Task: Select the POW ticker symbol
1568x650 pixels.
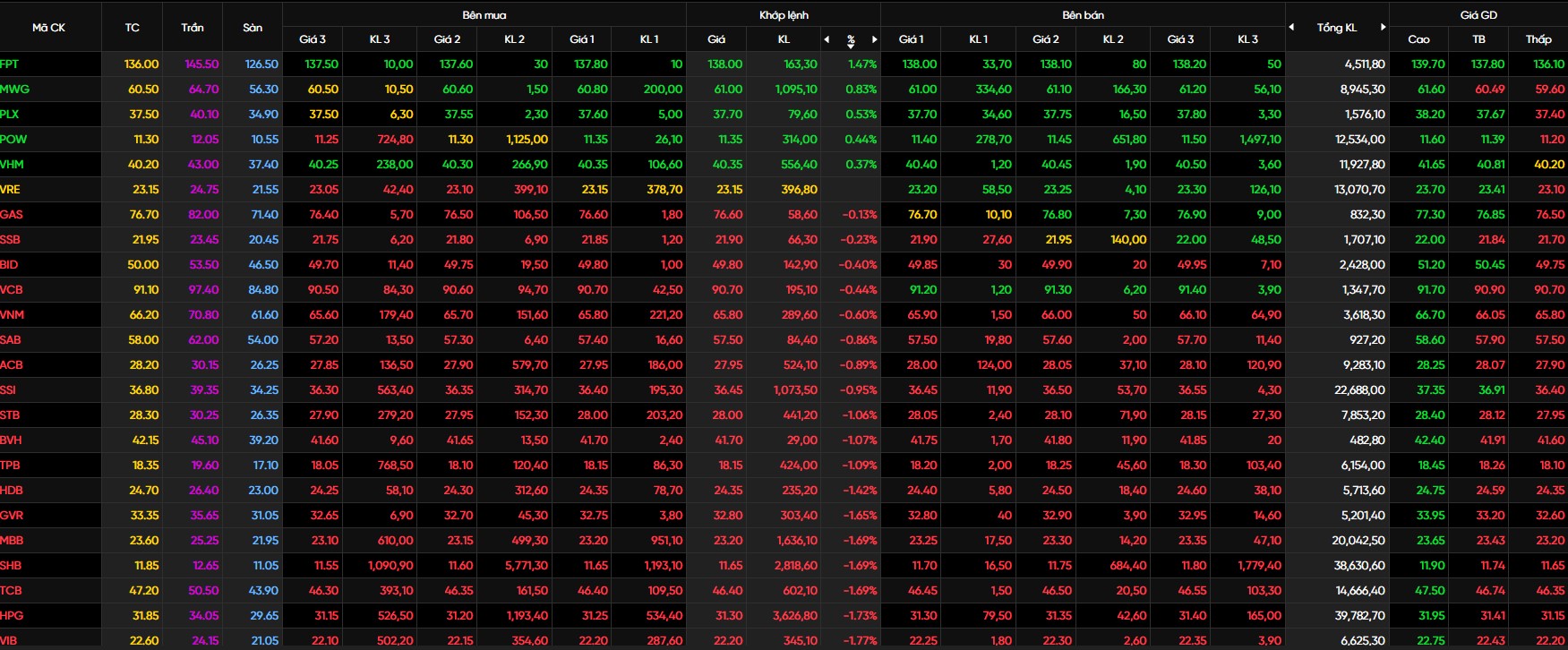Action: tap(13, 140)
